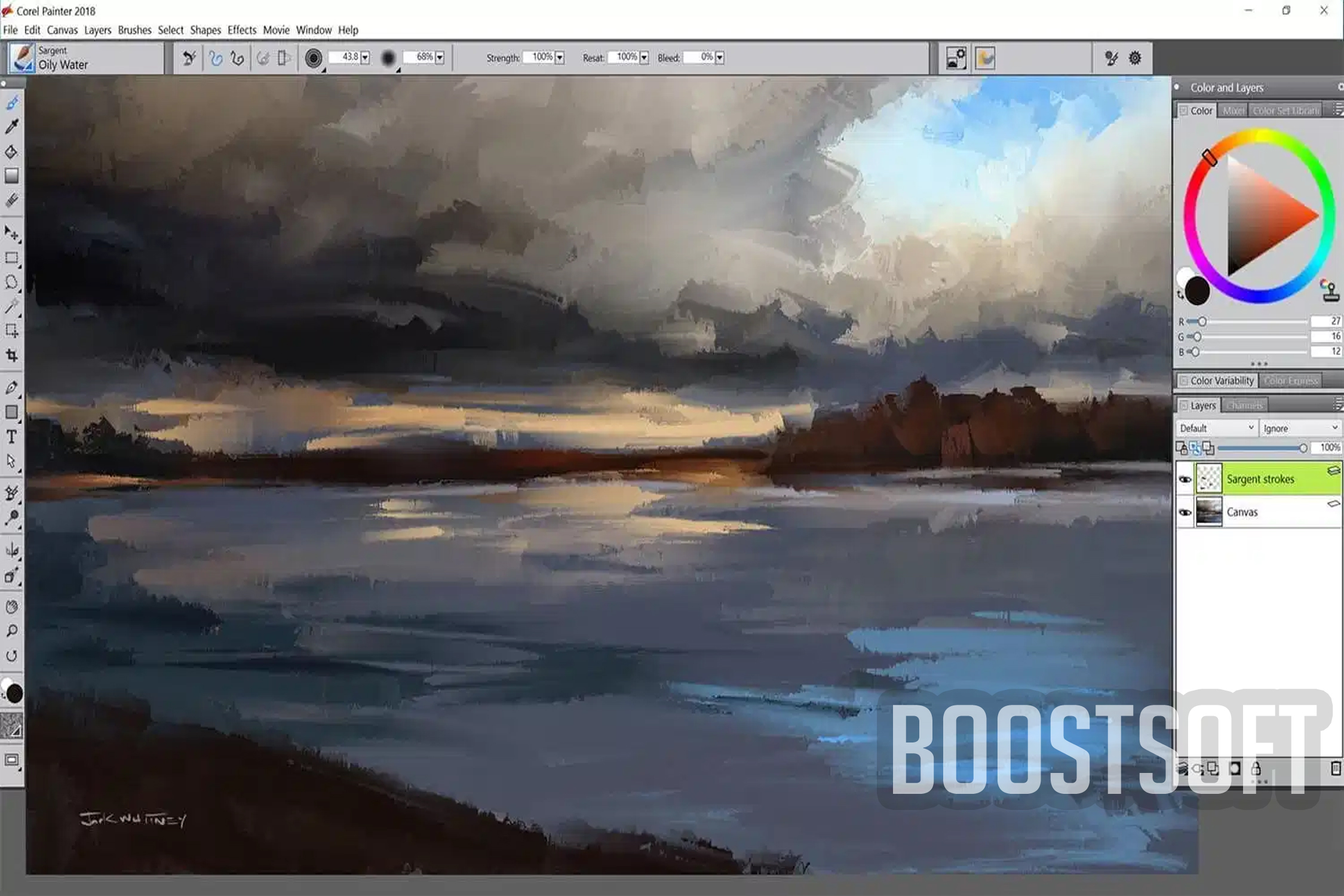Open the Bleed dropdown arrow
Screen dimensions: 1344x896
pyautogui.click(x=720, y=57)
